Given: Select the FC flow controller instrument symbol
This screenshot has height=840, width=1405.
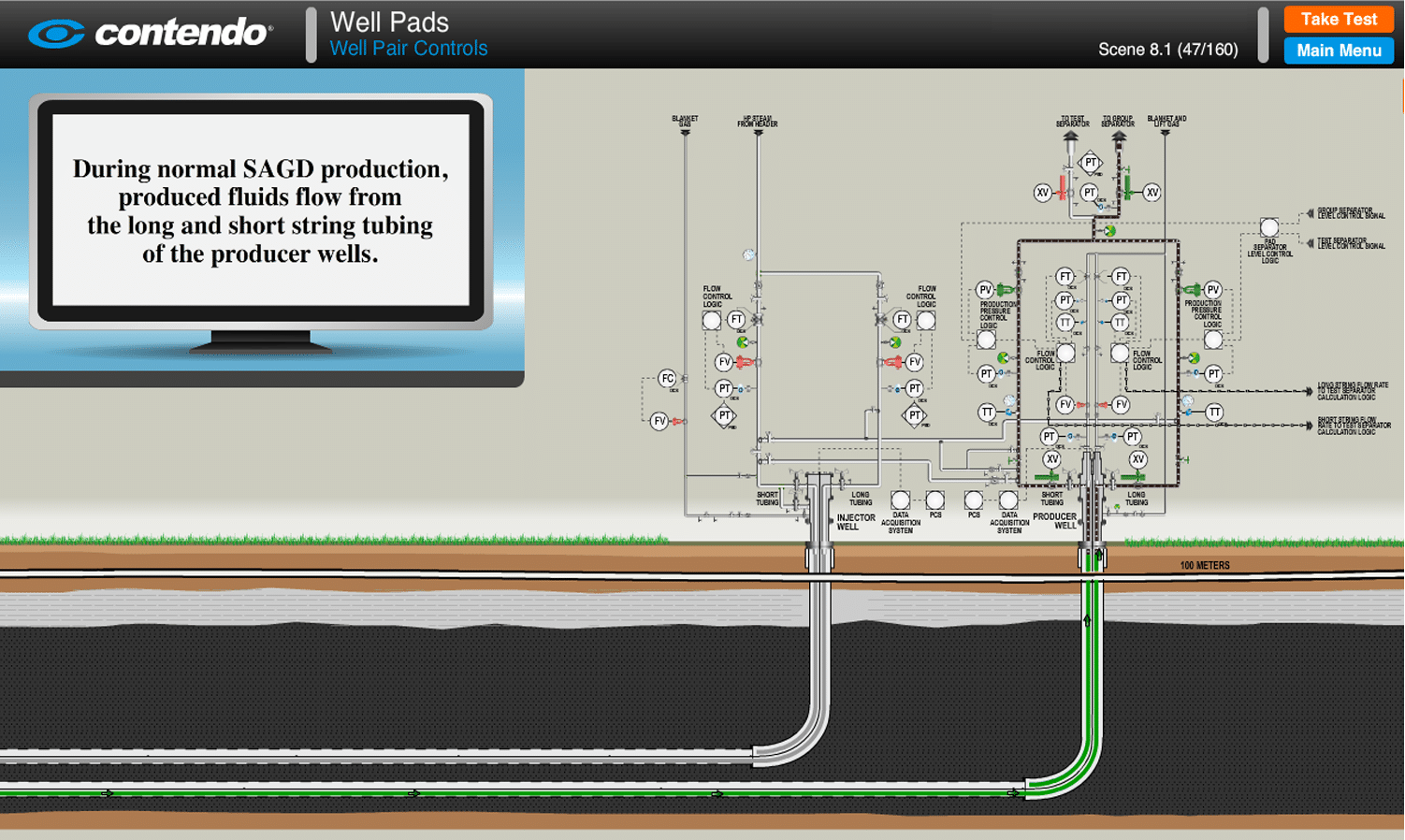Looking at the screenshot, I should (x=667, y=378).
